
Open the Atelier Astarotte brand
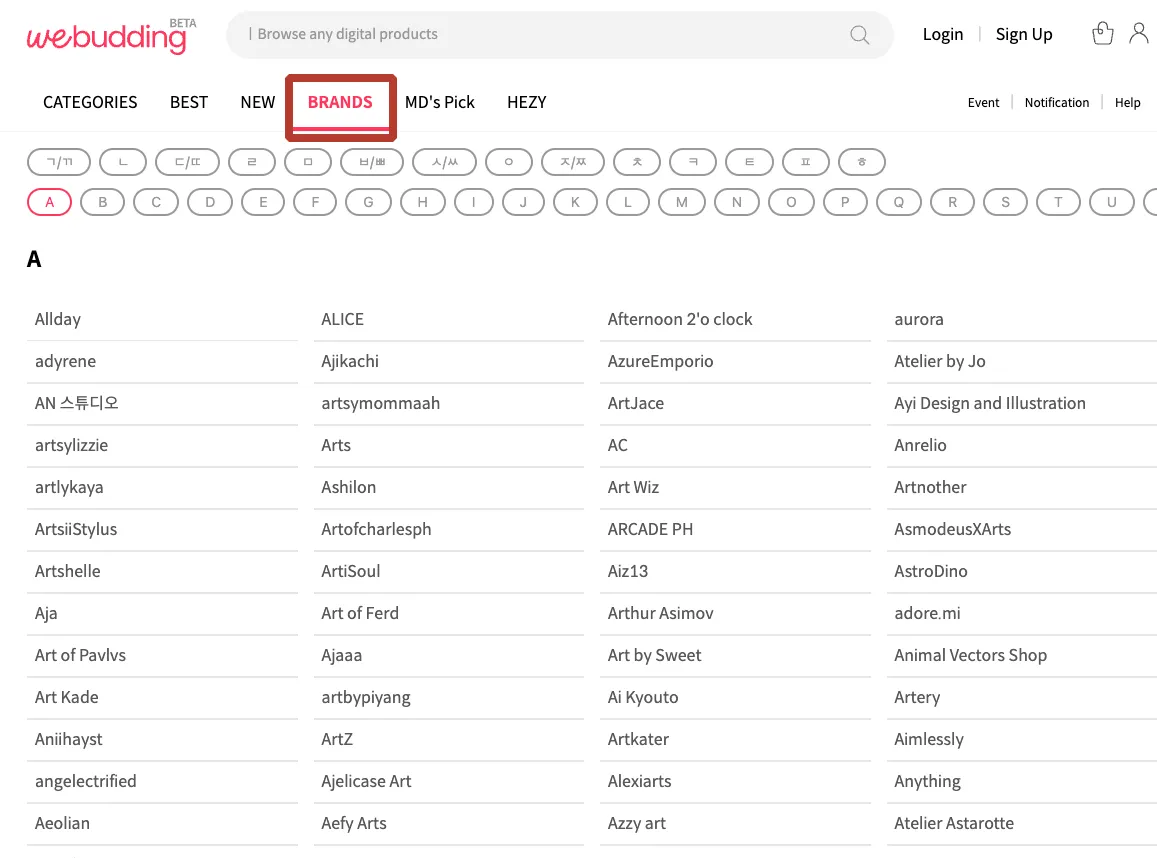pos(1022,824)
